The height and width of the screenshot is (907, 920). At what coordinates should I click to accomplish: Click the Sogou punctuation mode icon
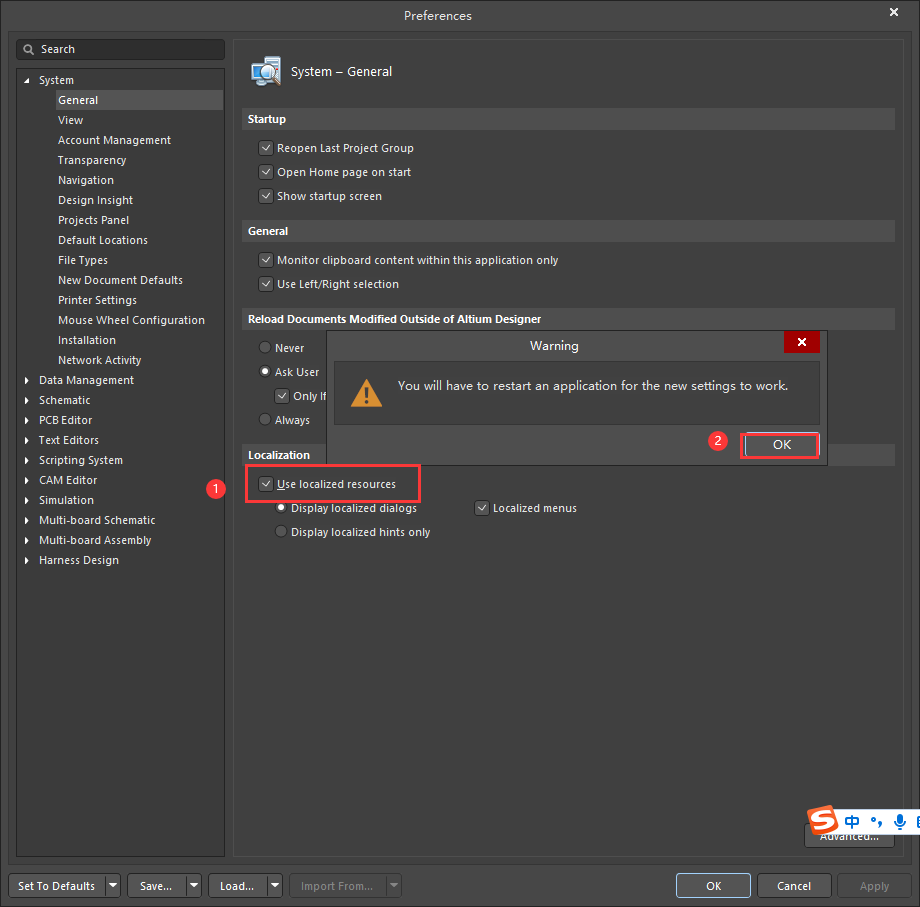point(876,821)
